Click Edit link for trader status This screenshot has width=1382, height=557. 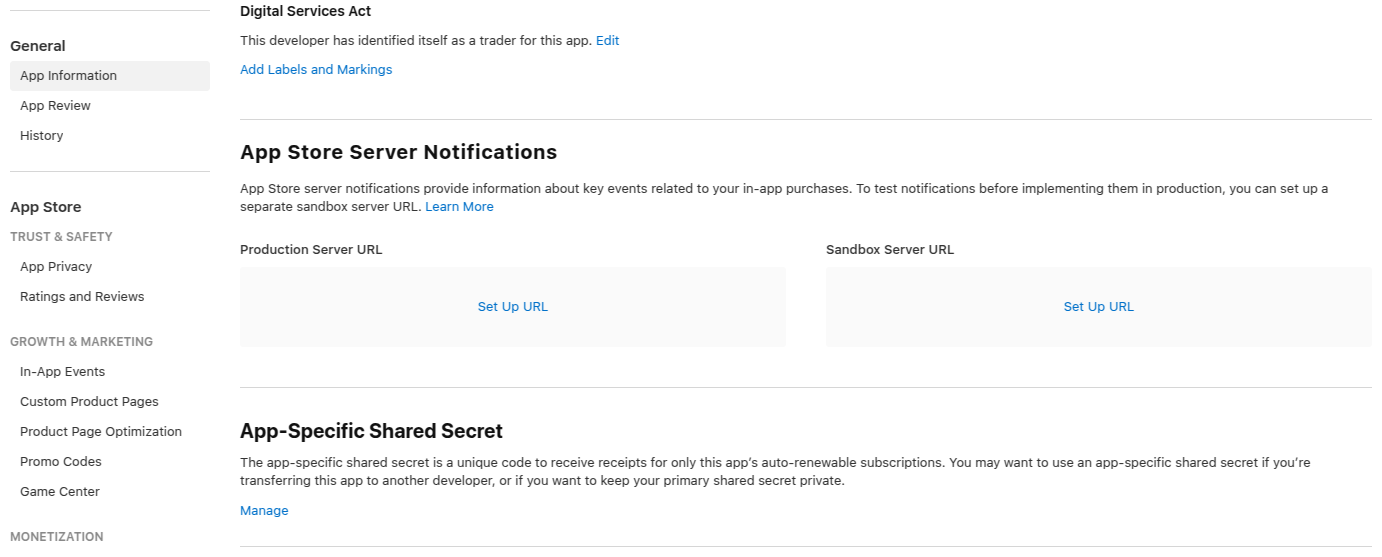(x=607, y=41)
